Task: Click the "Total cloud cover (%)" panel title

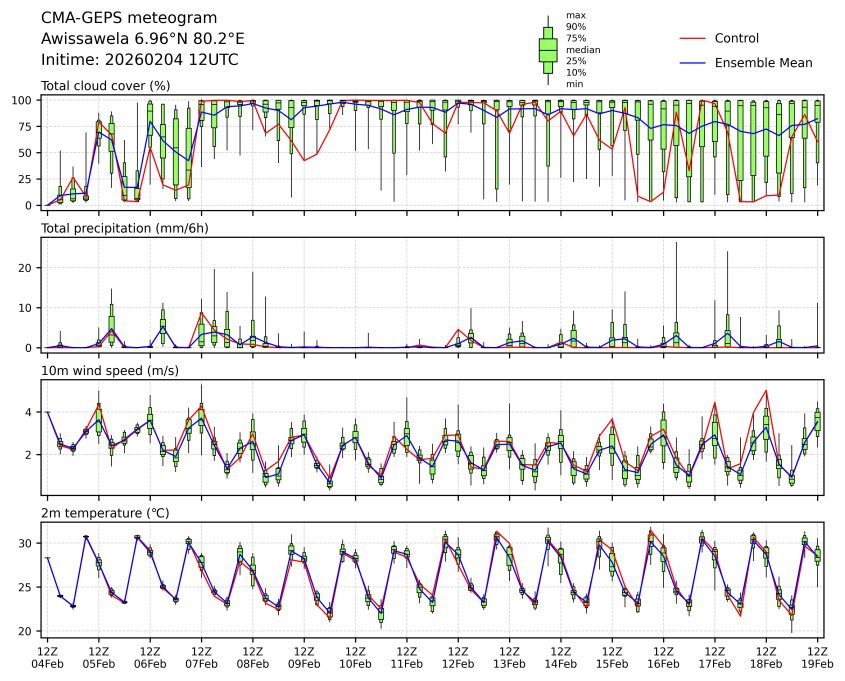Action: [x=105, y=86]
